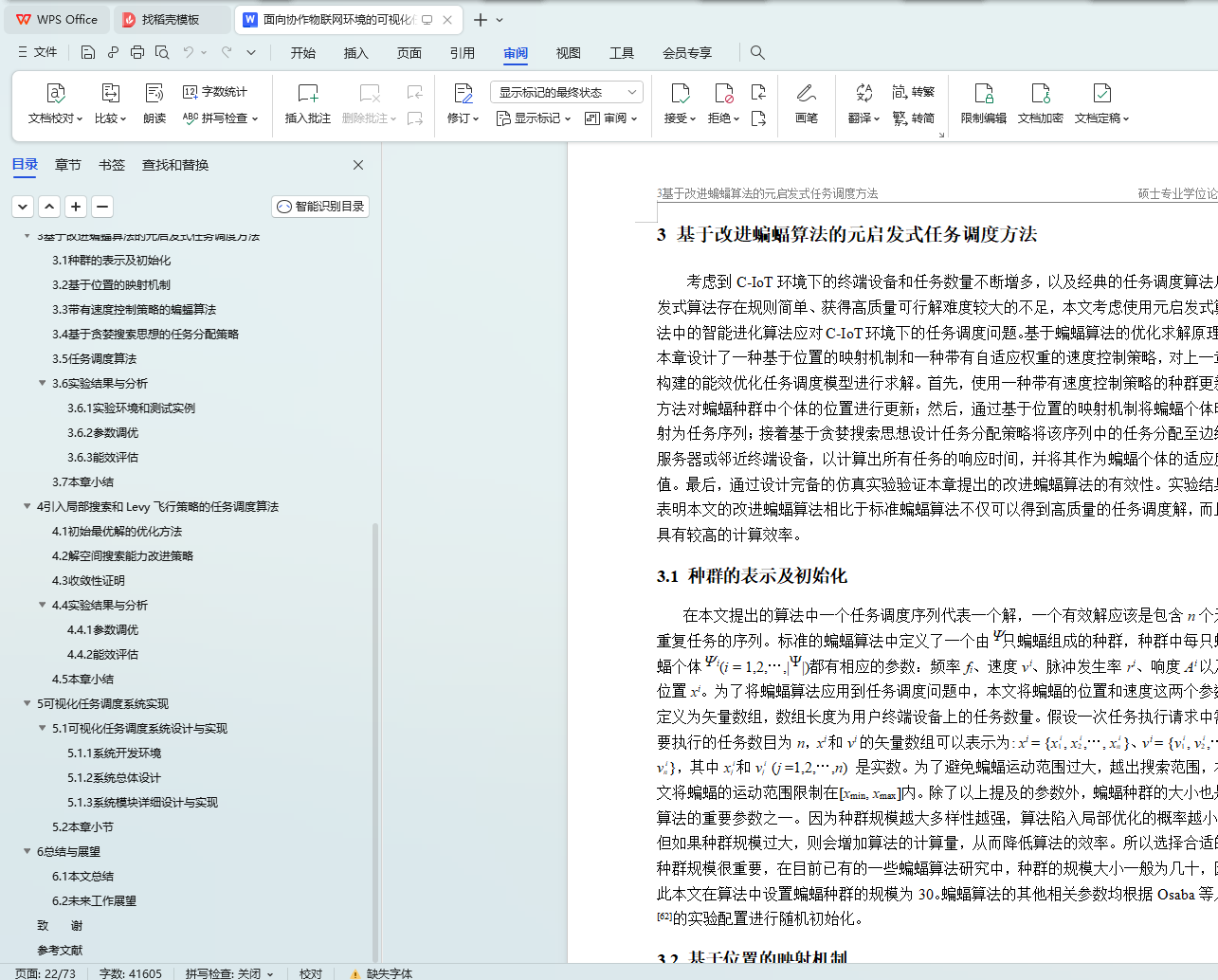1218x980 pixels.
Task: Collapse the 6总结与展望 outline node
Action: [x=27, y=851]
